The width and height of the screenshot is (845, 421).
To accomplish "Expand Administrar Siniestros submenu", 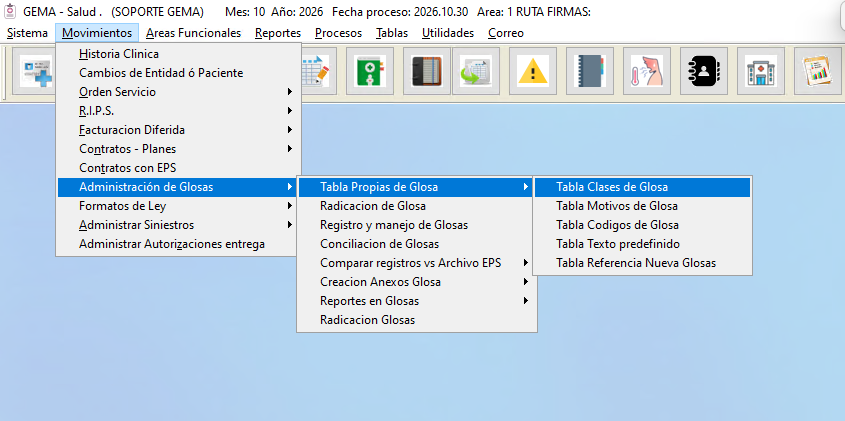I will pyautogui.click(x=178, y=225).
